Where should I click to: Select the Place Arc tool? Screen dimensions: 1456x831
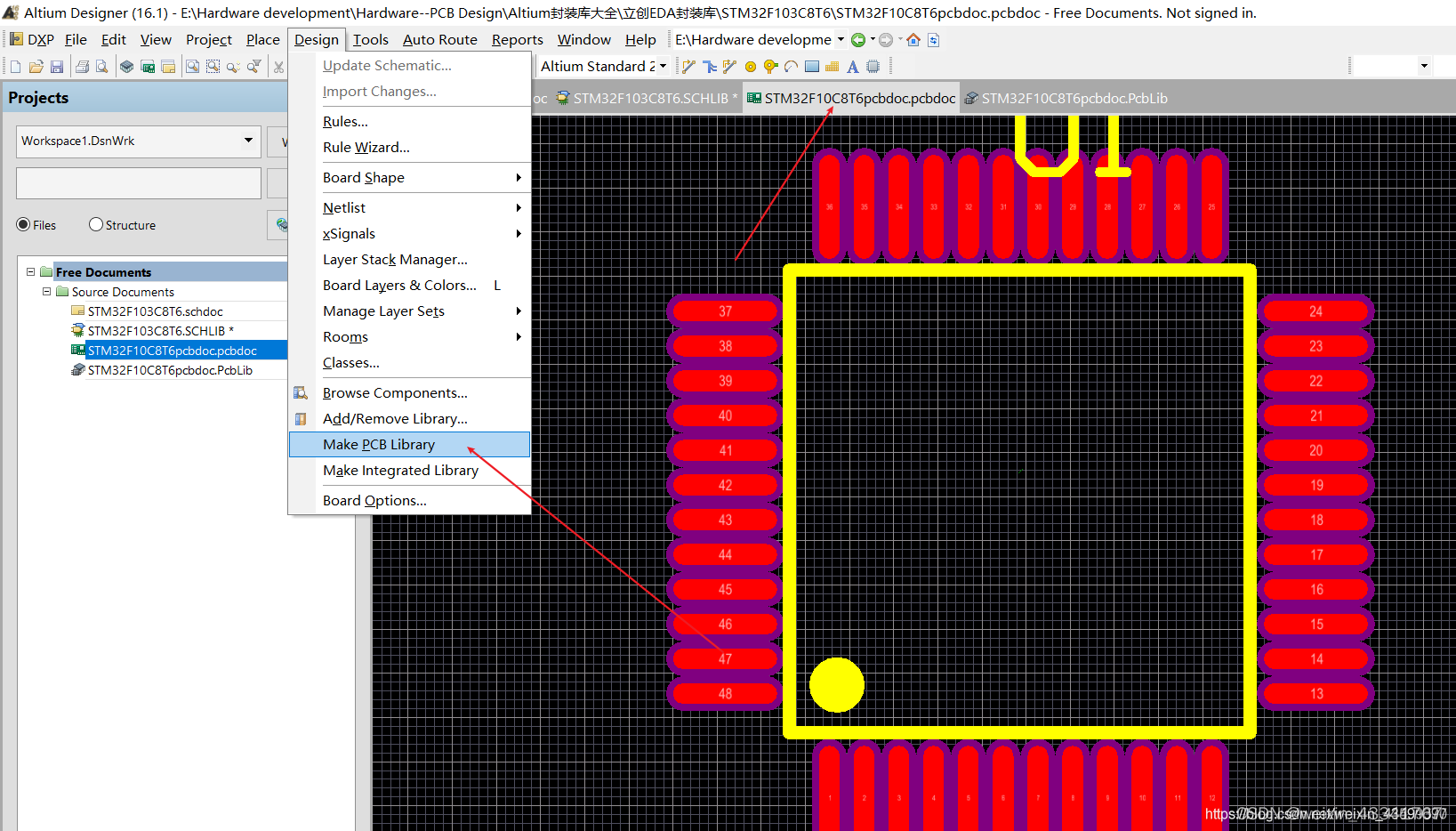click(792, 67)
